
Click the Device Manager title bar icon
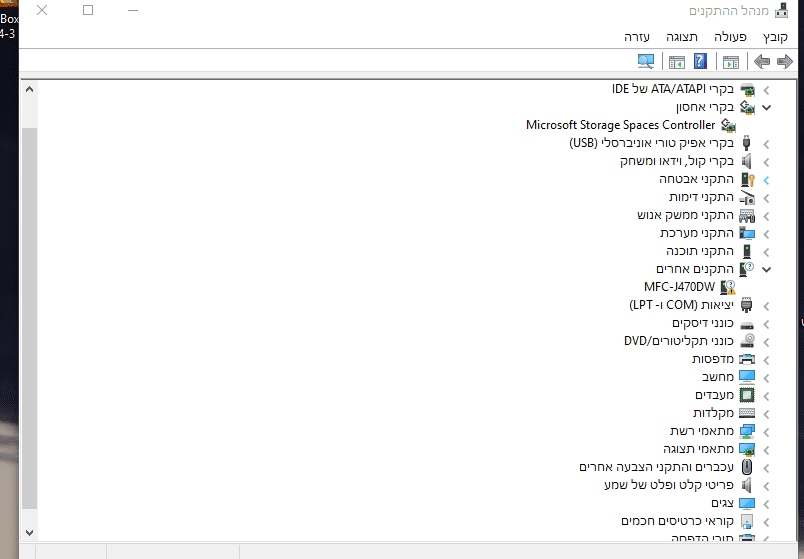(781, 10)
